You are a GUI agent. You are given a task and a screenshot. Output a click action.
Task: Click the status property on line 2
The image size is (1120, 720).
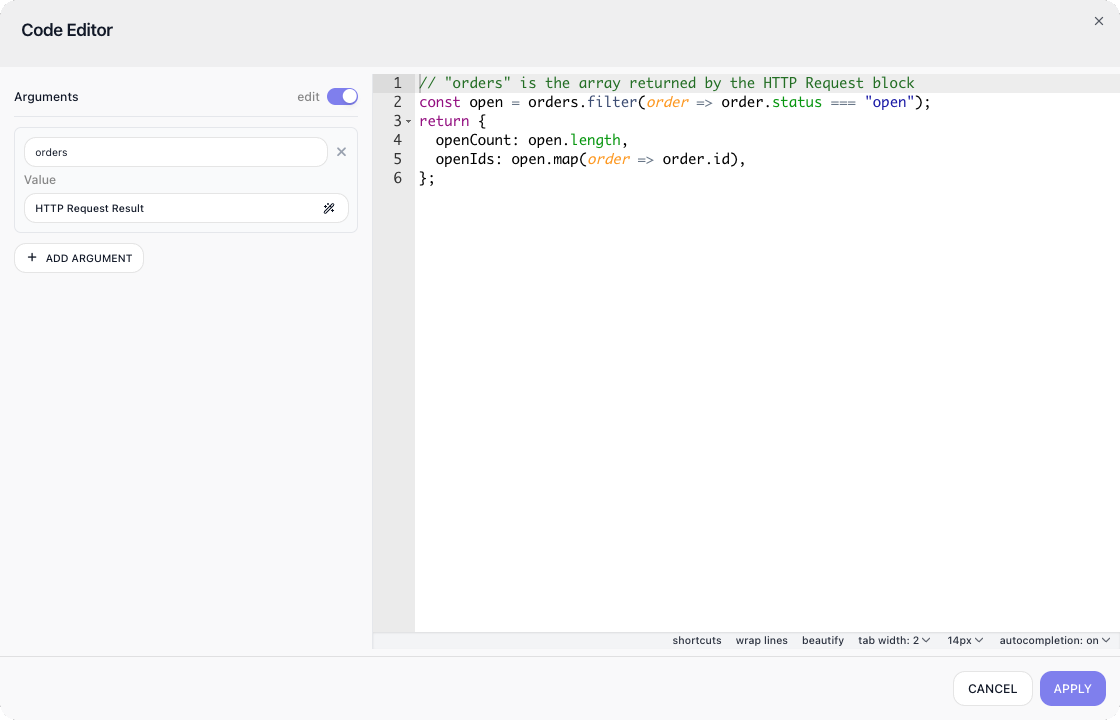coord(797,102)
